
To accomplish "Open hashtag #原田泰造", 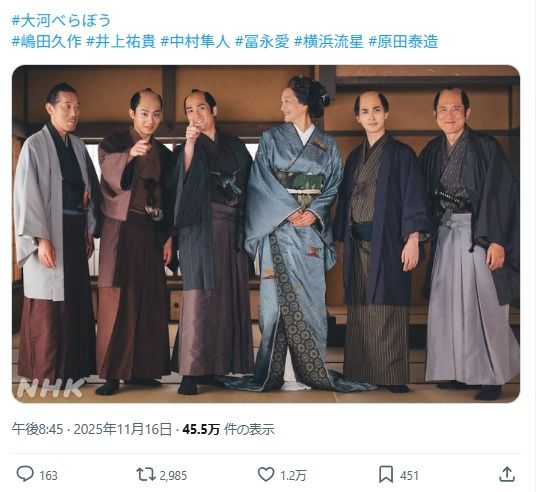I will coord(403,42).
